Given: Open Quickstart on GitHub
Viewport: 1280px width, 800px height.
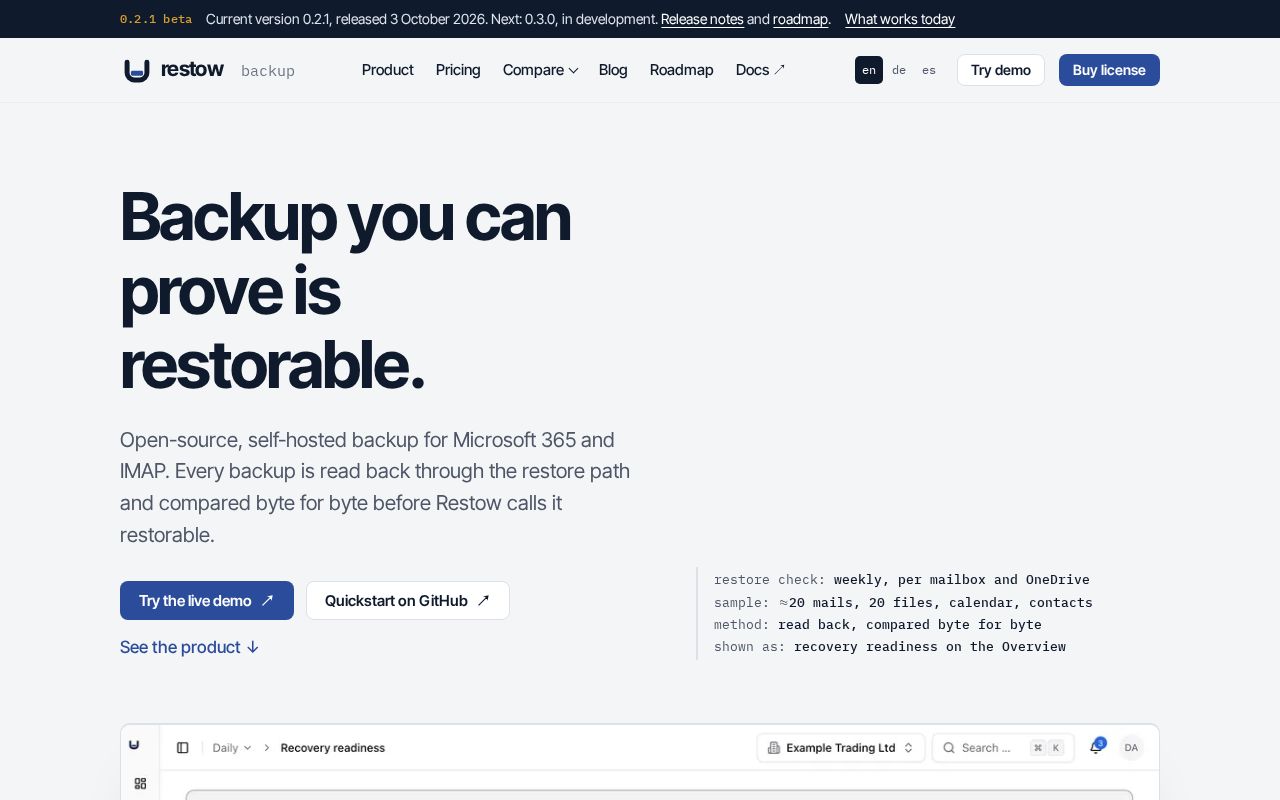Looking at the screenshot, I should coord(408,601).
